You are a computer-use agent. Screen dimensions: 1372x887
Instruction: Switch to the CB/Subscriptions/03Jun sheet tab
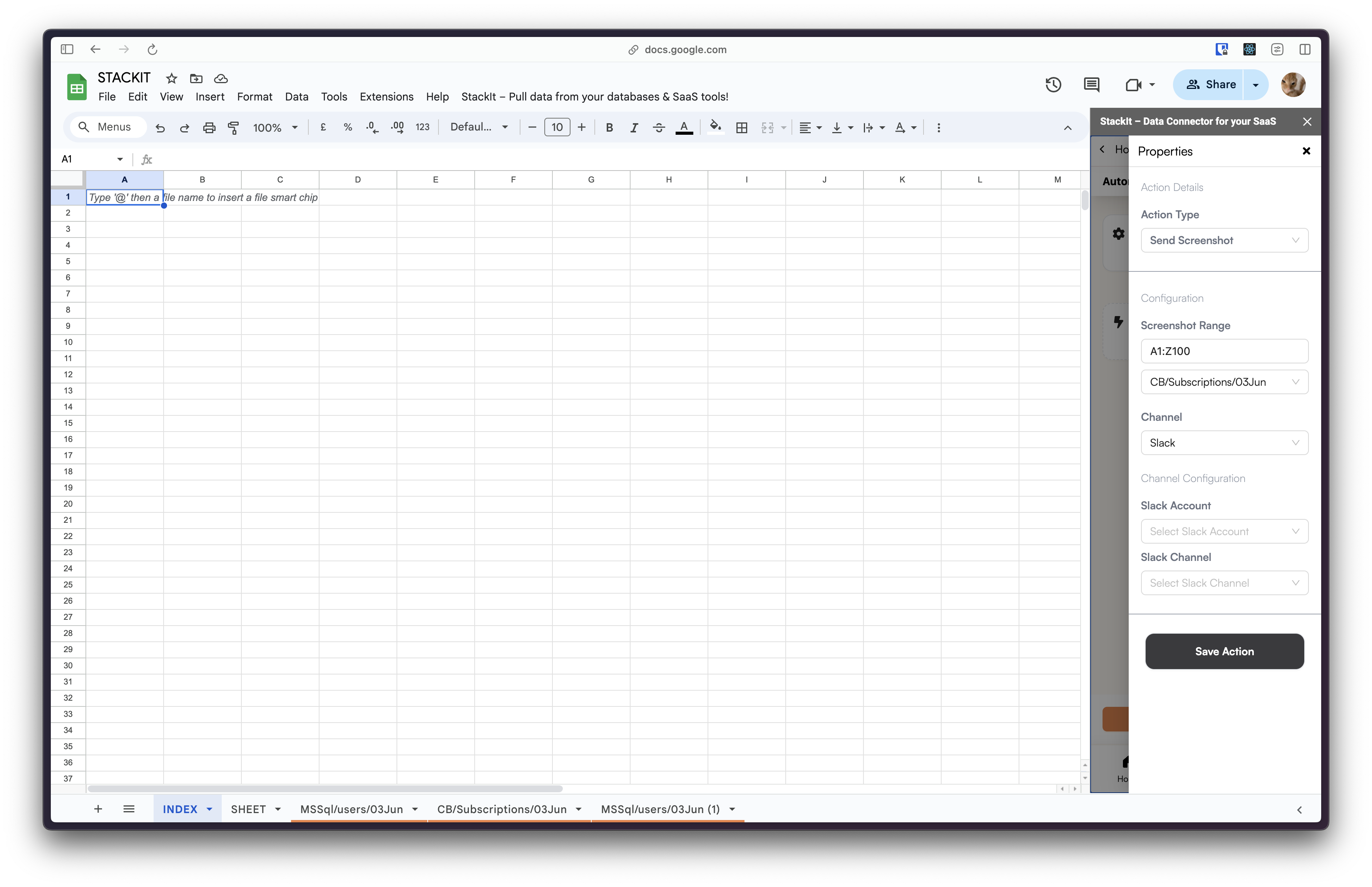501,809
